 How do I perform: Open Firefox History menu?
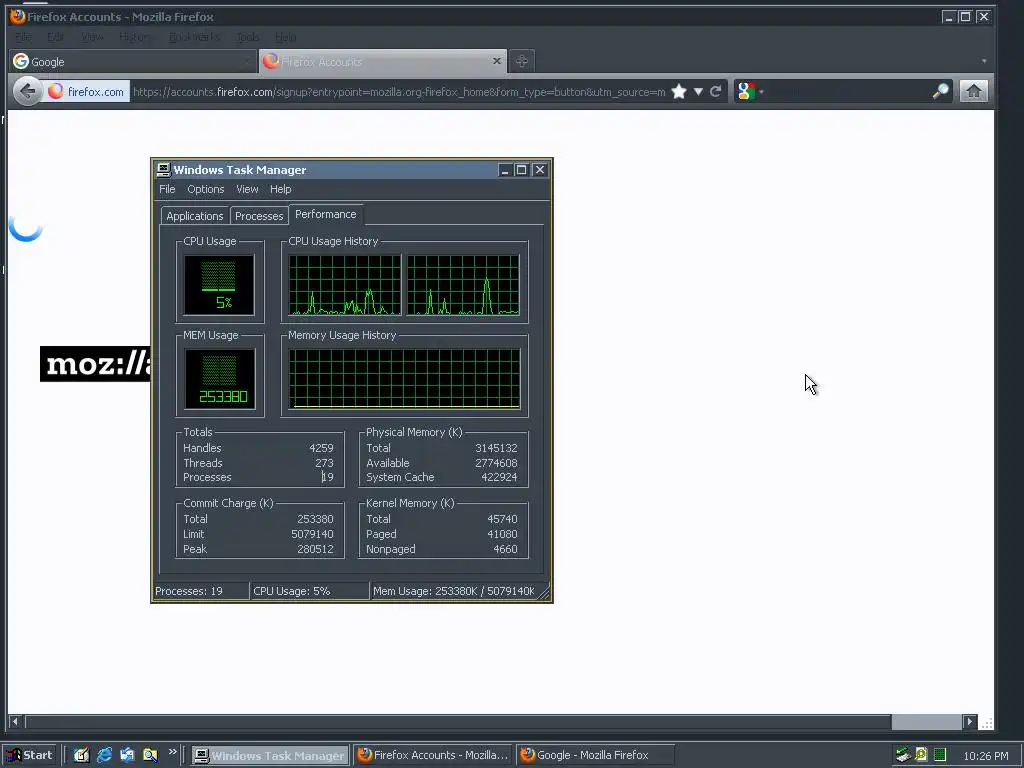133,37
